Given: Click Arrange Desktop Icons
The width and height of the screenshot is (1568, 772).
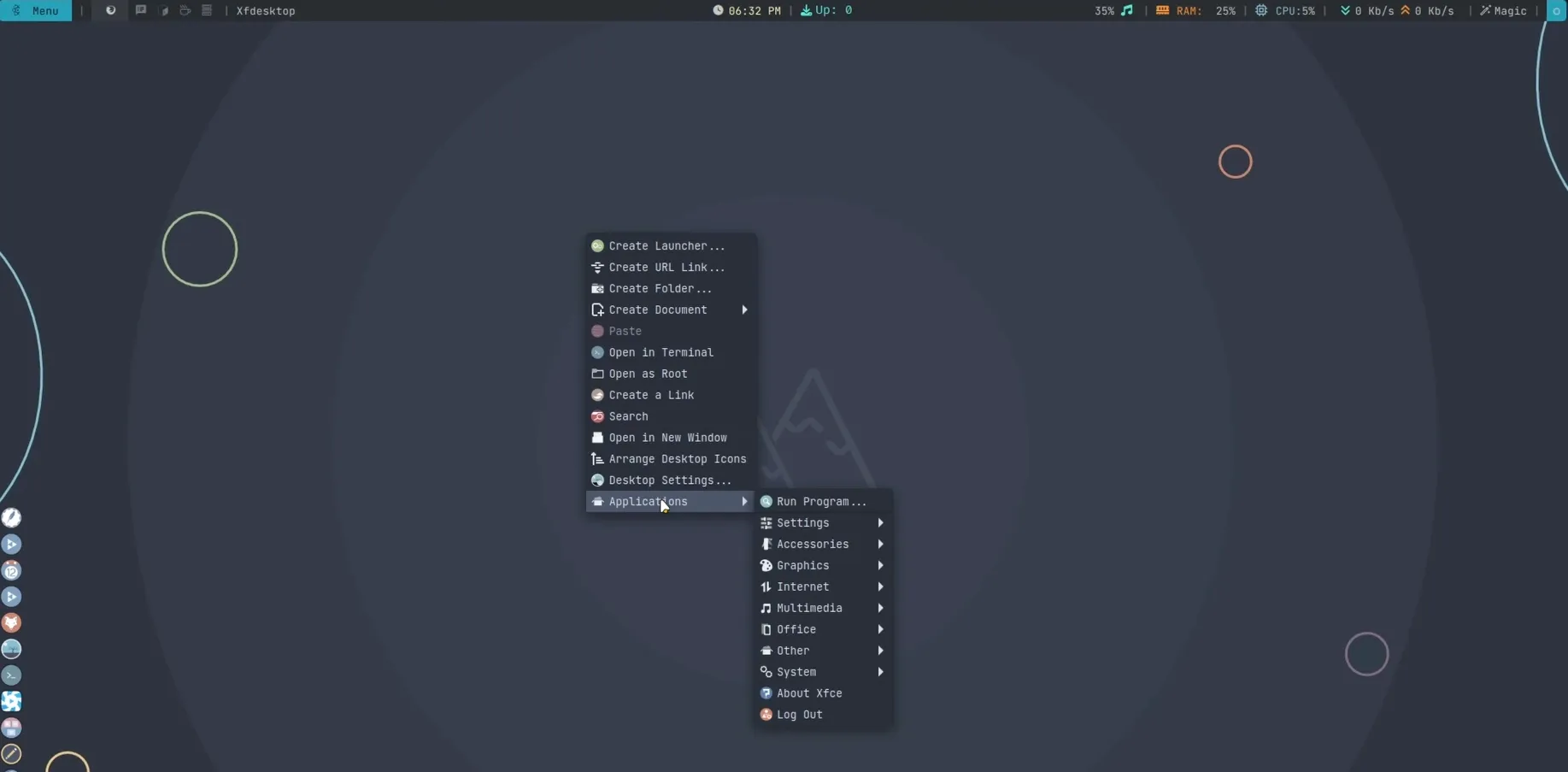Looking at the screenshot, I should click(671, 459).
